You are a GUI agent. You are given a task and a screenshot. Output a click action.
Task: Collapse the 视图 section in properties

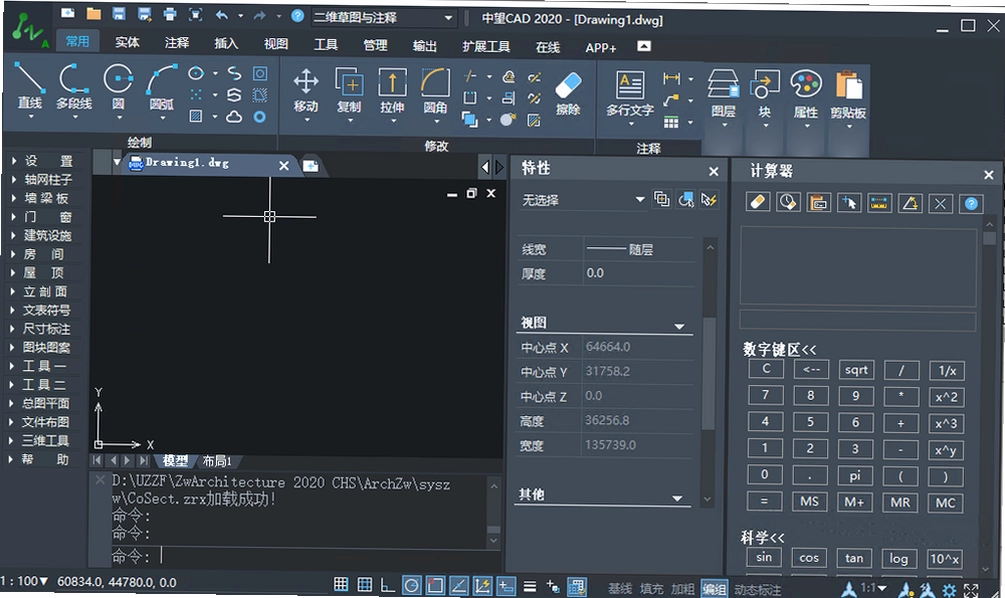(679, 326)
